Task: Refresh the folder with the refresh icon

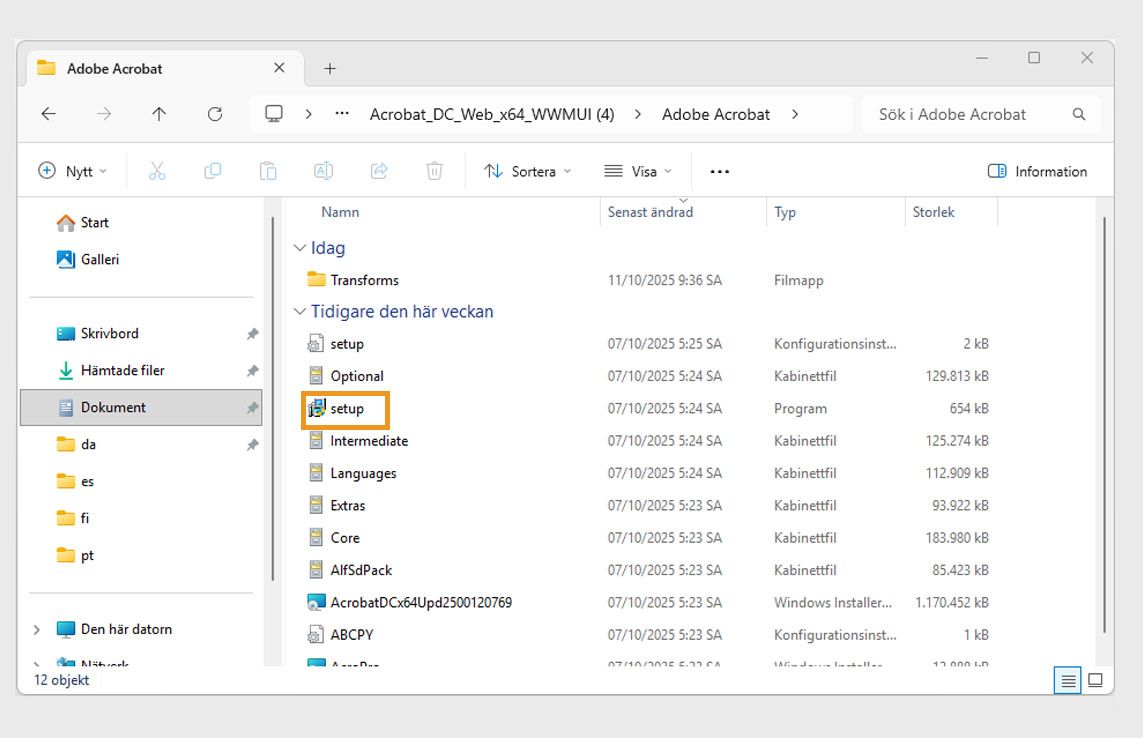Action: click(214, 114)
